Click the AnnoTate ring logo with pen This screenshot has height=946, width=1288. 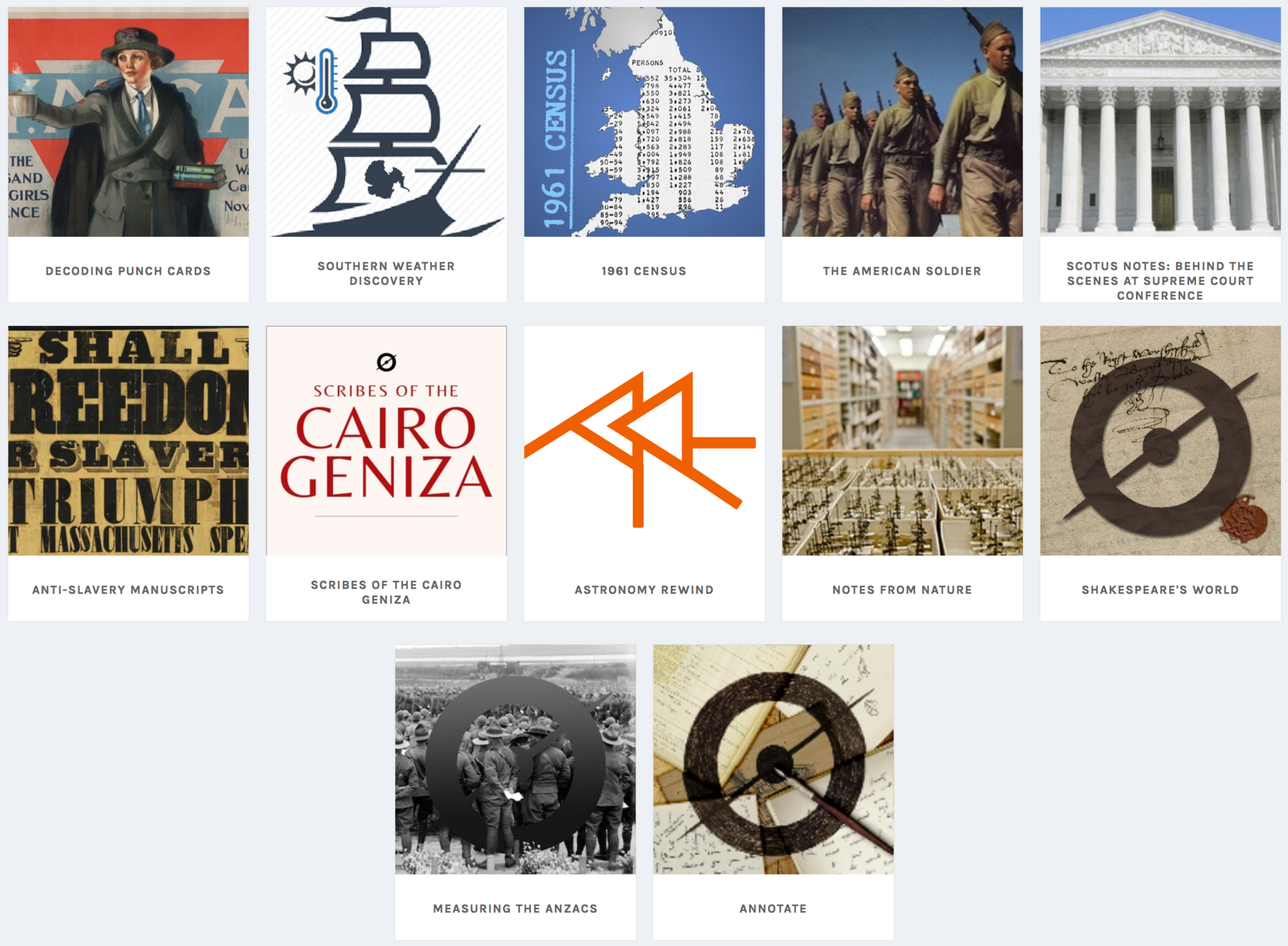click(776, 764)
